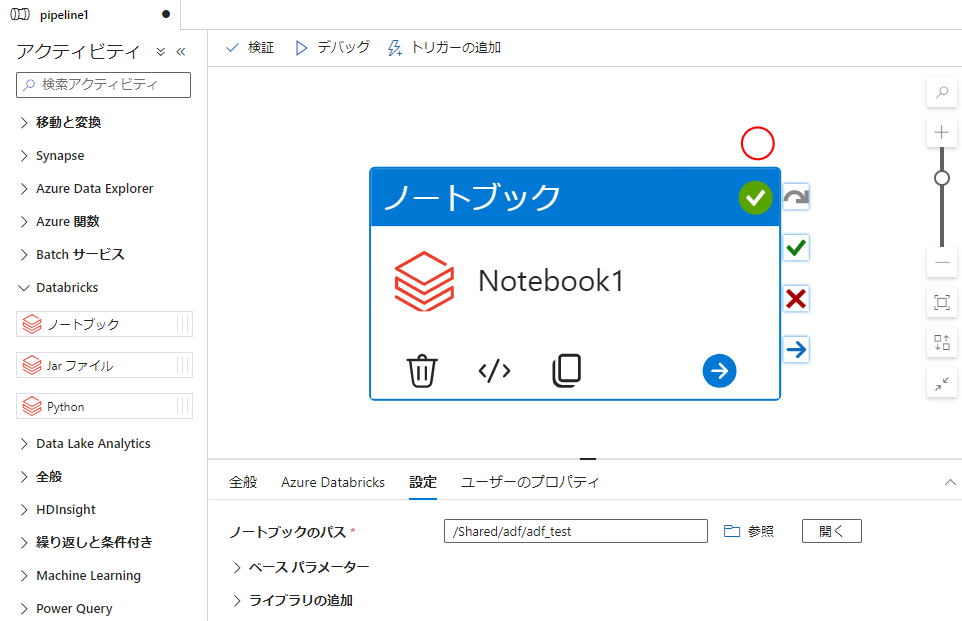Click the Databricks logo on Notebook1 card

[424, 281]
